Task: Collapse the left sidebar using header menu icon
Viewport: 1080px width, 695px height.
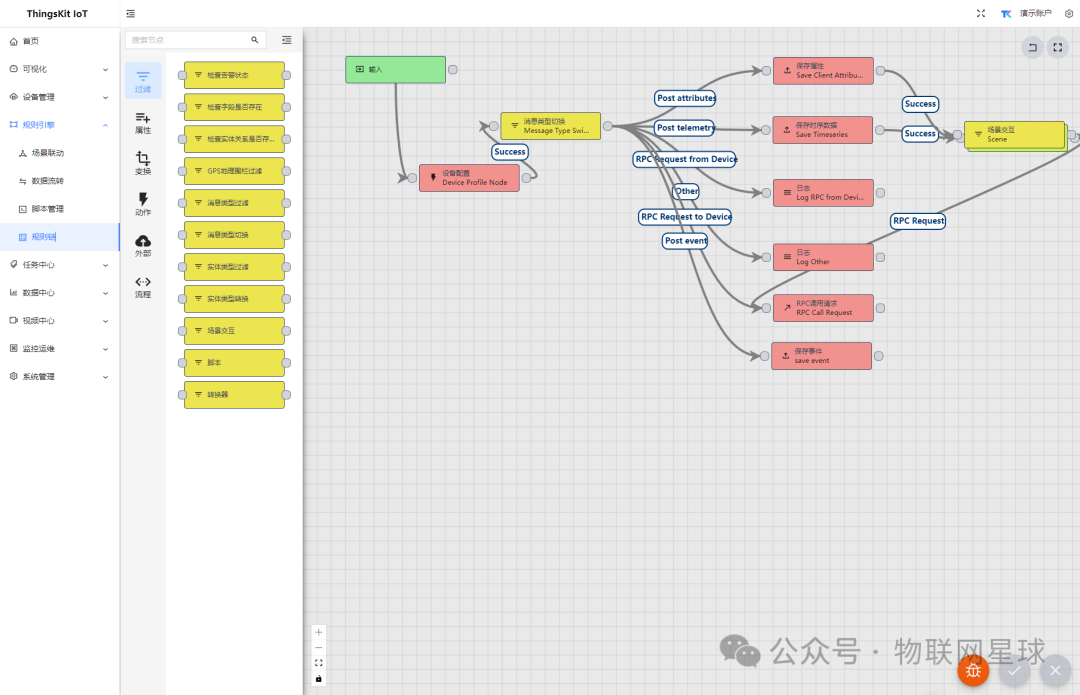Action: pos(131,14)
